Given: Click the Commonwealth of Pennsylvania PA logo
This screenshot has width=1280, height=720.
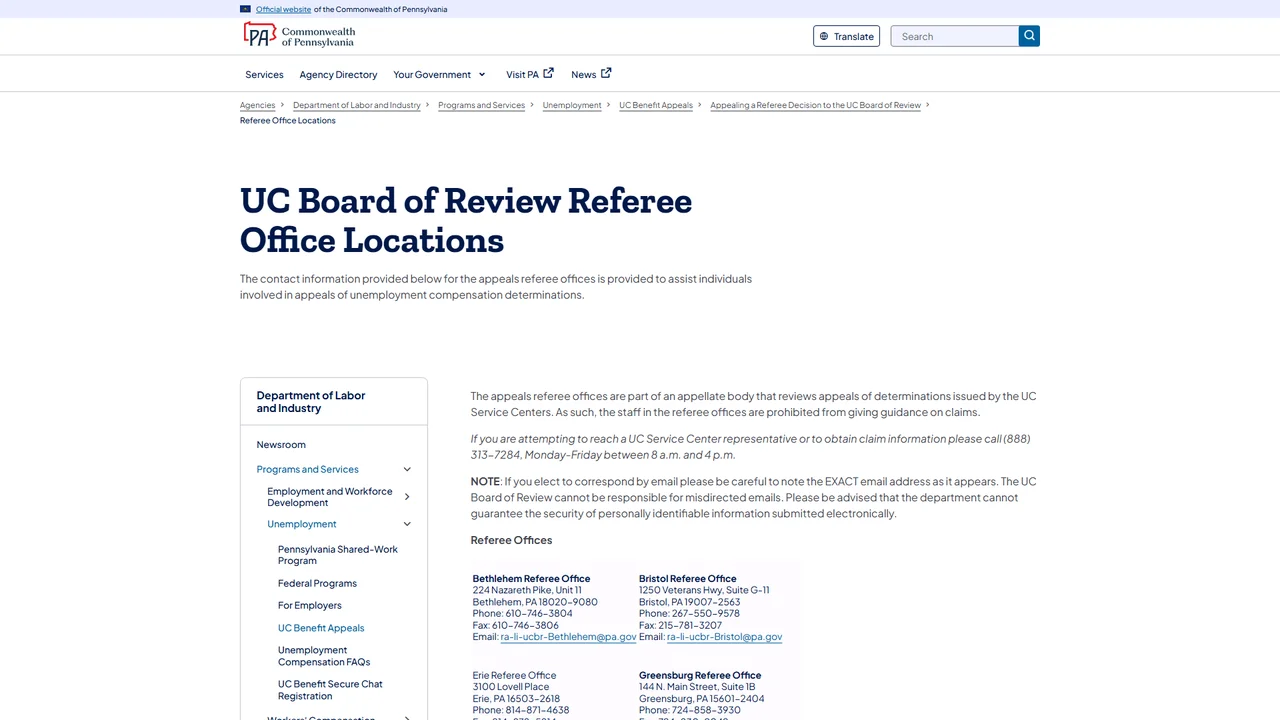Looking at the screenshot, I should [299, 35].
